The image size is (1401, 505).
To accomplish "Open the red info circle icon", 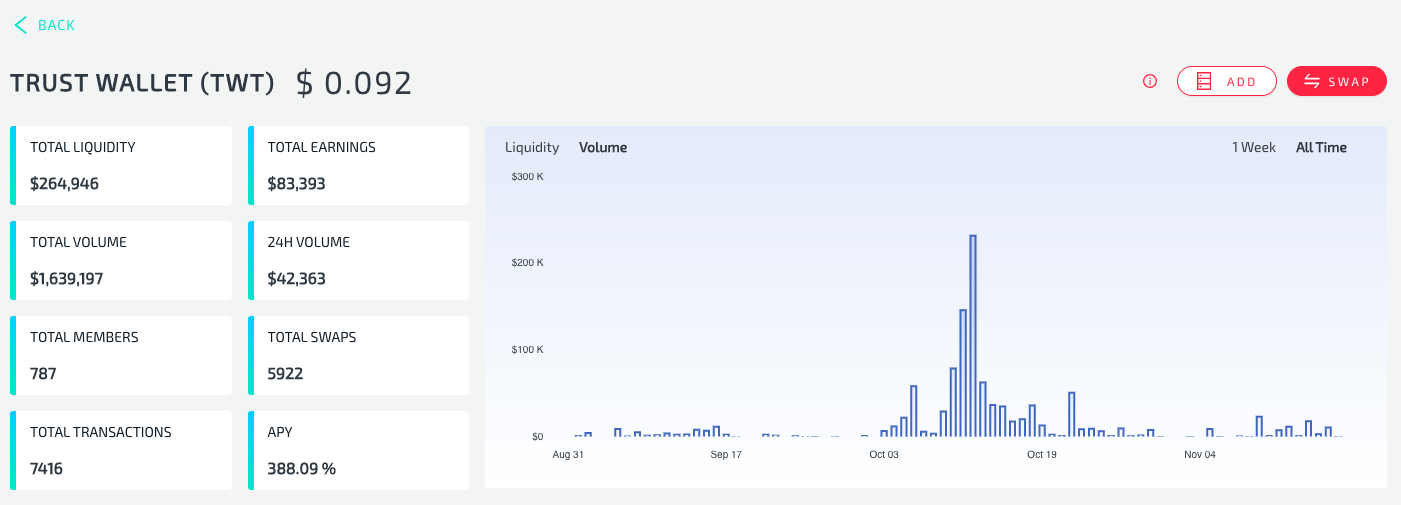I will coord(1150,82).
